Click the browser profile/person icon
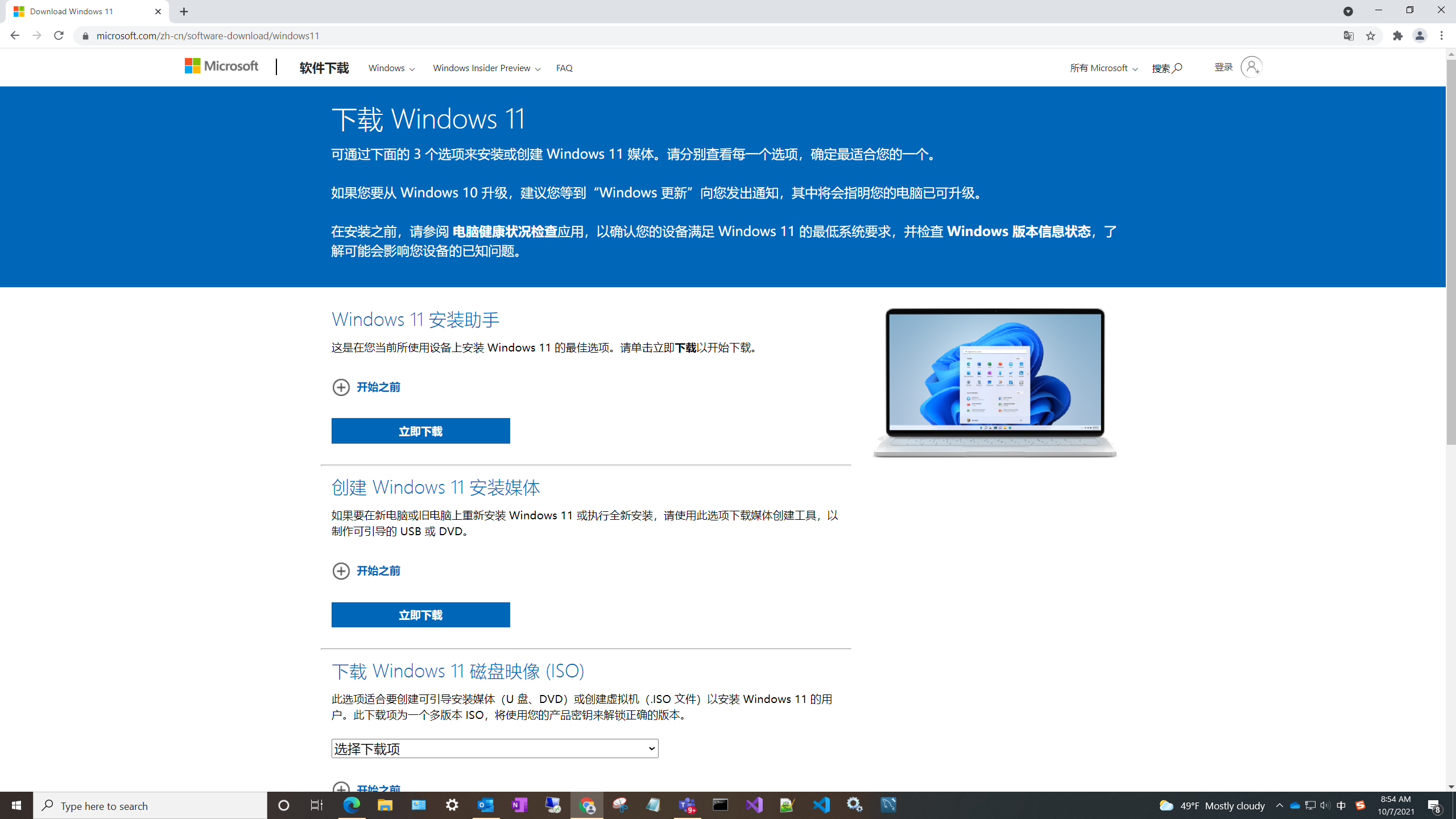The height and width of the screenshot is (819, 1456). [x=1420, y=36]
